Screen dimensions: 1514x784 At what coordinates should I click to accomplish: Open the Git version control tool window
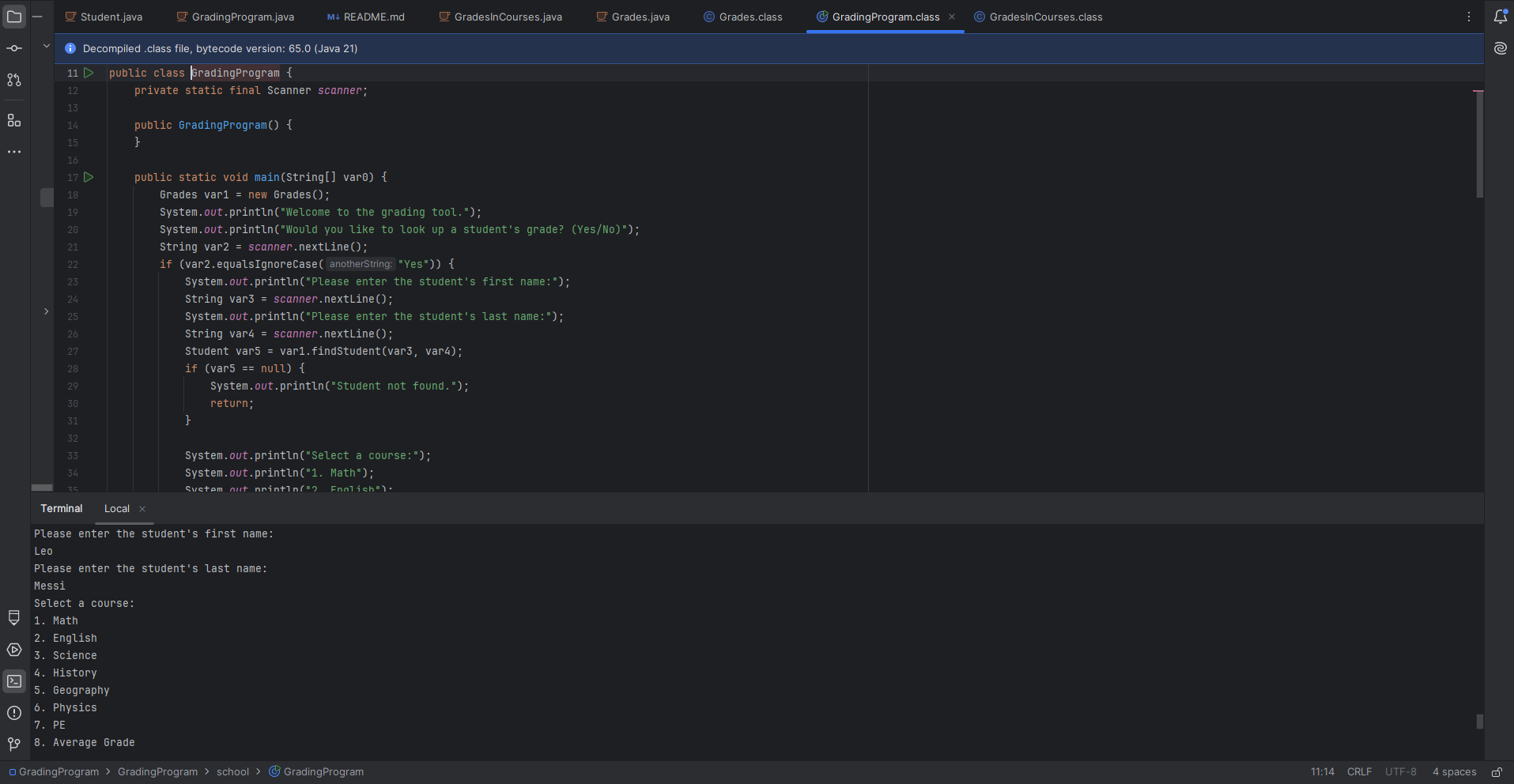point(14,744)
